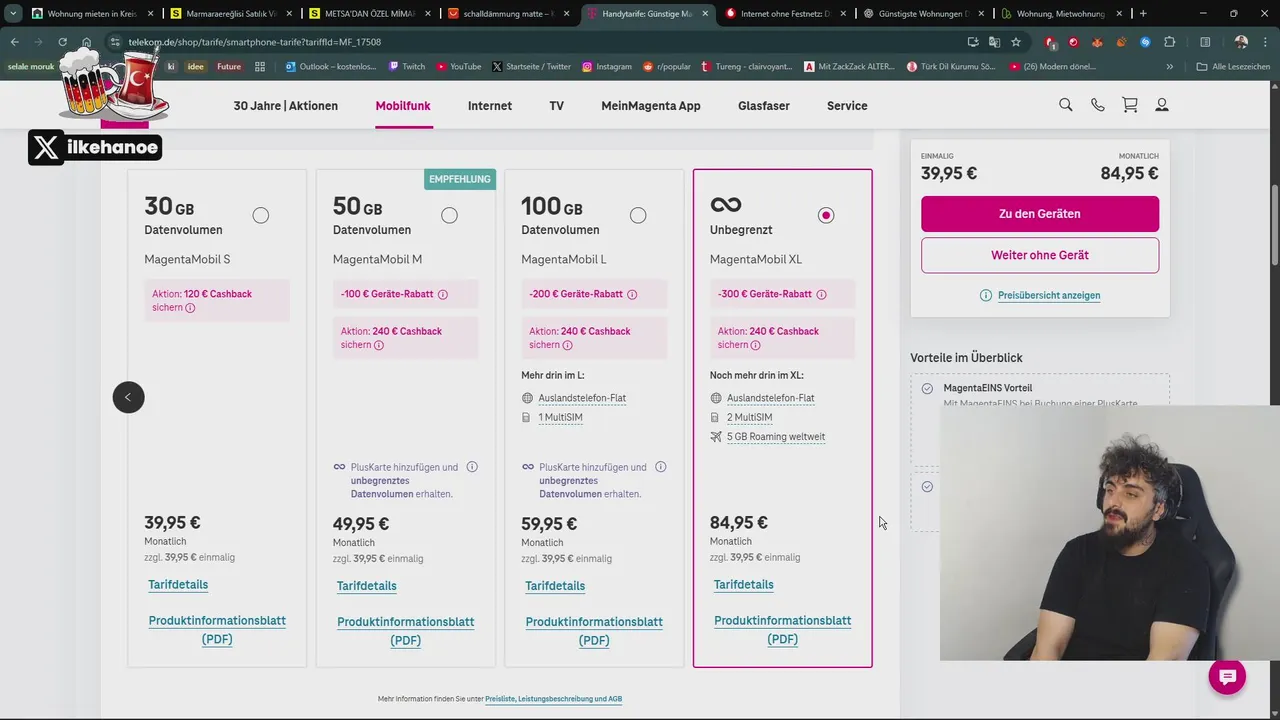The image size is (1280, 720).
Task: Select the 30 GB MagentaMobil S radio button
Action: click(261, 215)
